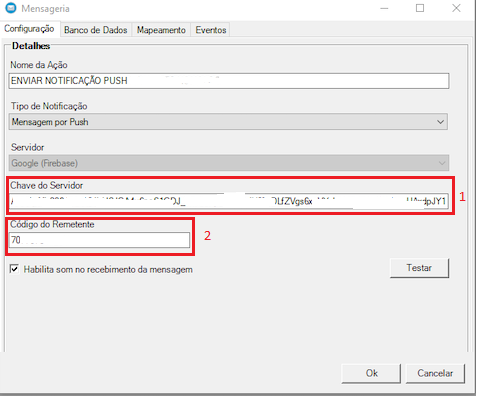The width and height of the screenshot is (482, 400).
Task: Click the 'Habilita som no recebimento' label text
Action: tap(108, 269)
